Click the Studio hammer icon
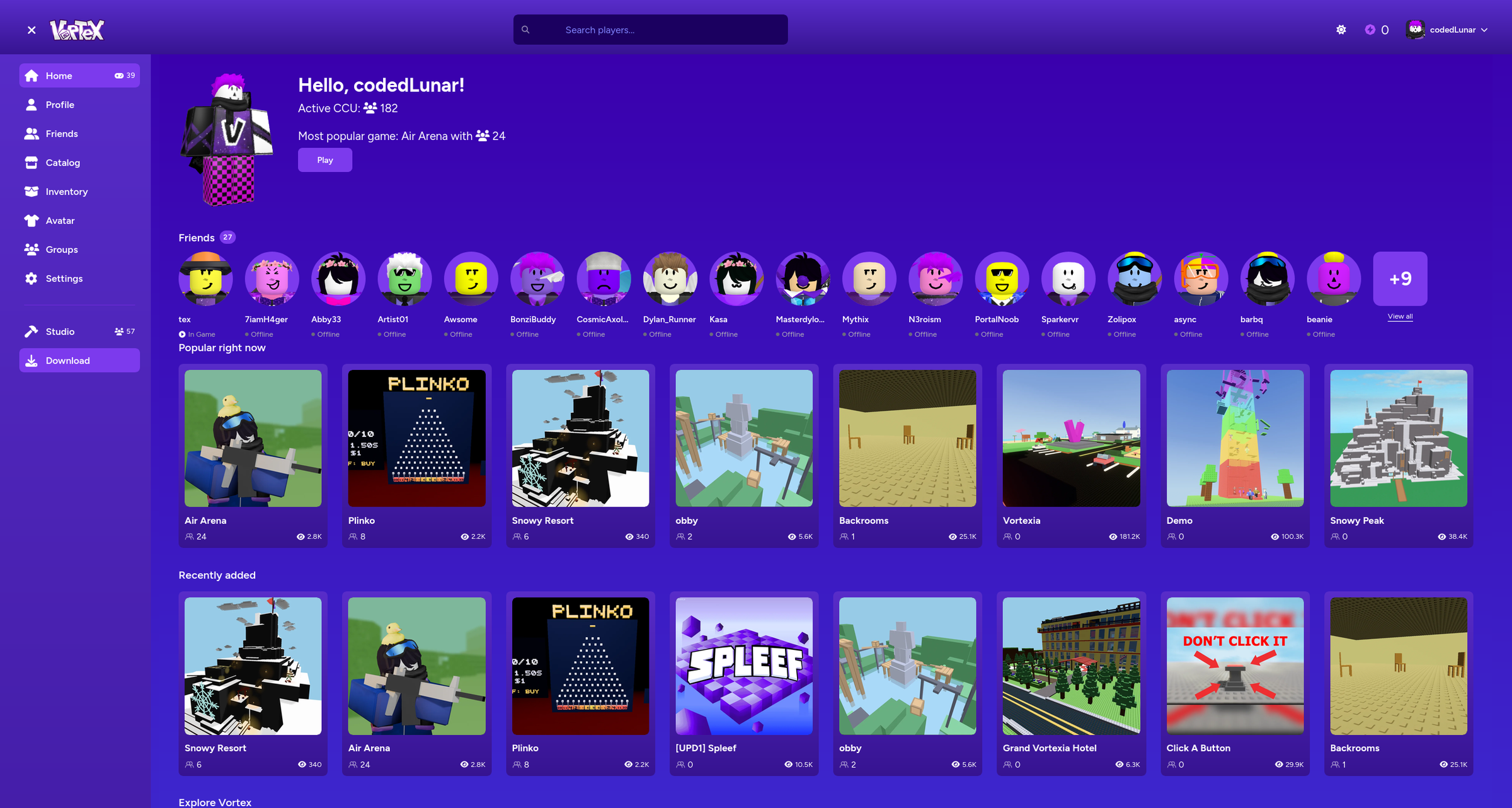 31,332
